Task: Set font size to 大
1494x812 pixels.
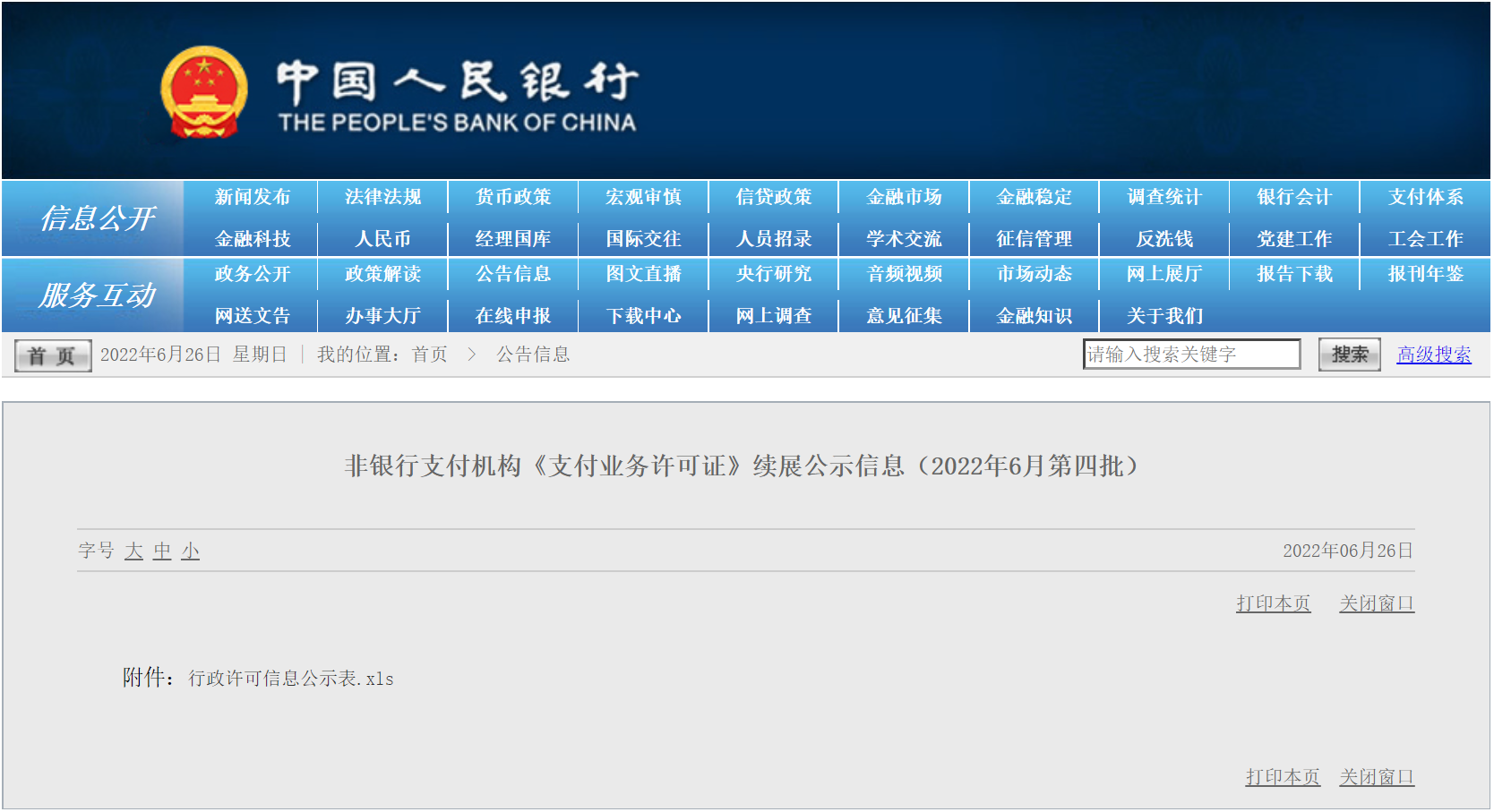Action: click(x=134, y=551)
